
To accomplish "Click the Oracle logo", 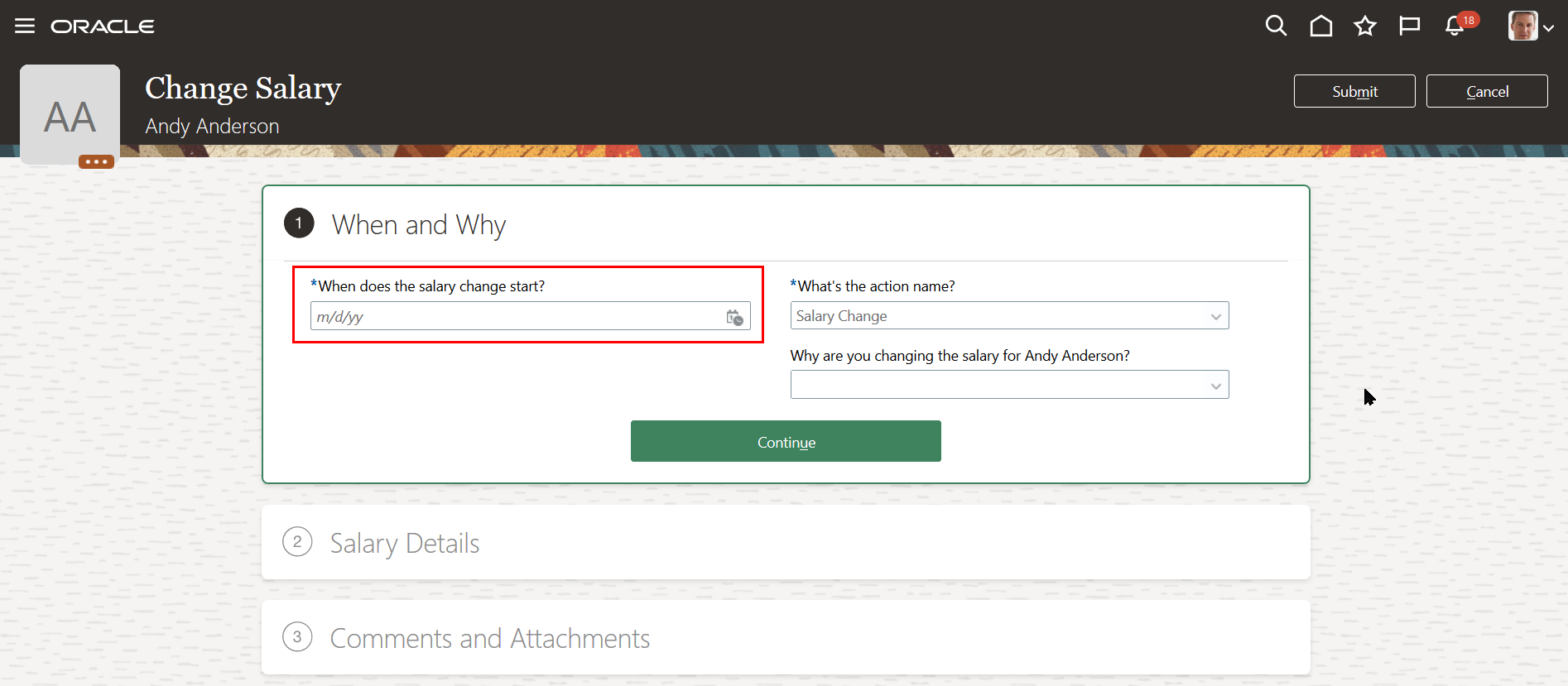I will tap(103, 26).
